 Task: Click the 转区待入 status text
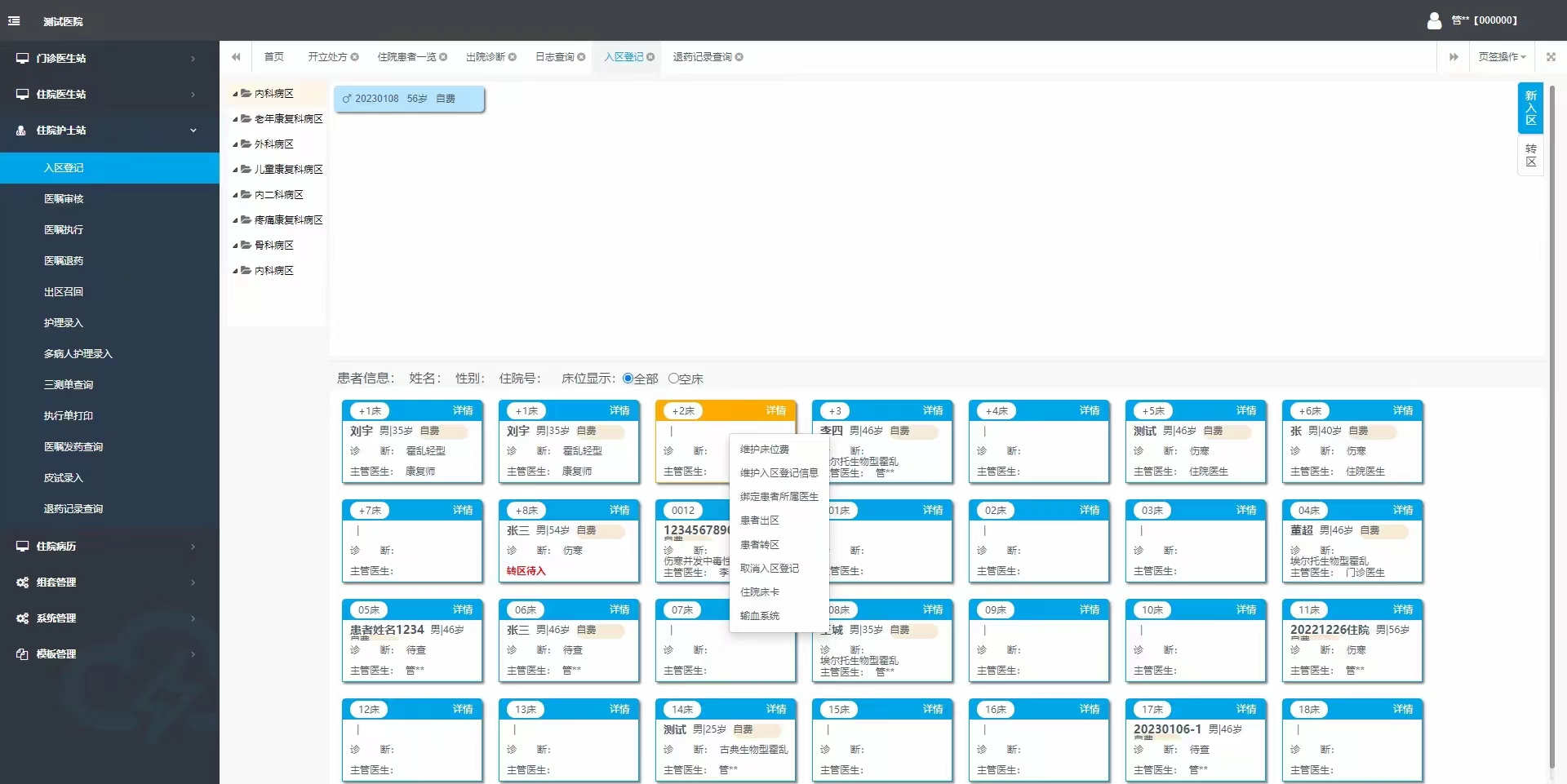526,571
